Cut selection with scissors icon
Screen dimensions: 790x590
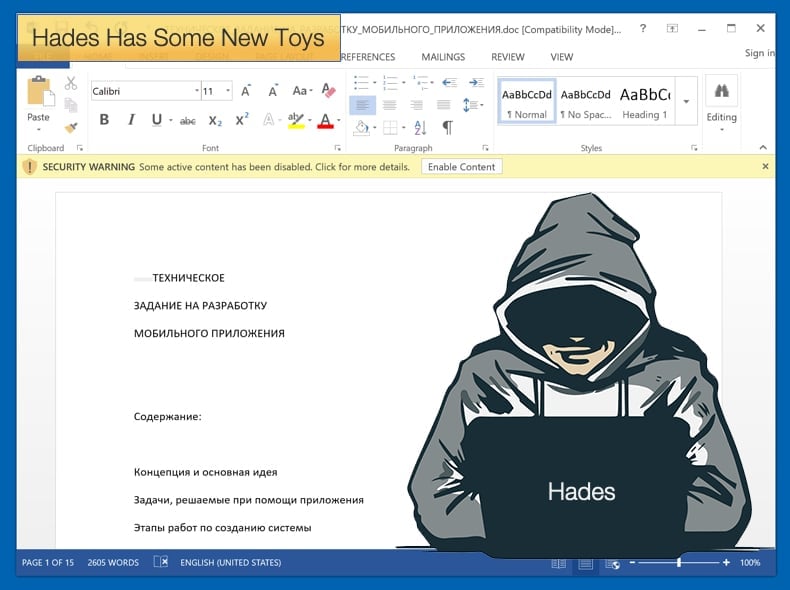pyautogui.click(x=71, y=83)
